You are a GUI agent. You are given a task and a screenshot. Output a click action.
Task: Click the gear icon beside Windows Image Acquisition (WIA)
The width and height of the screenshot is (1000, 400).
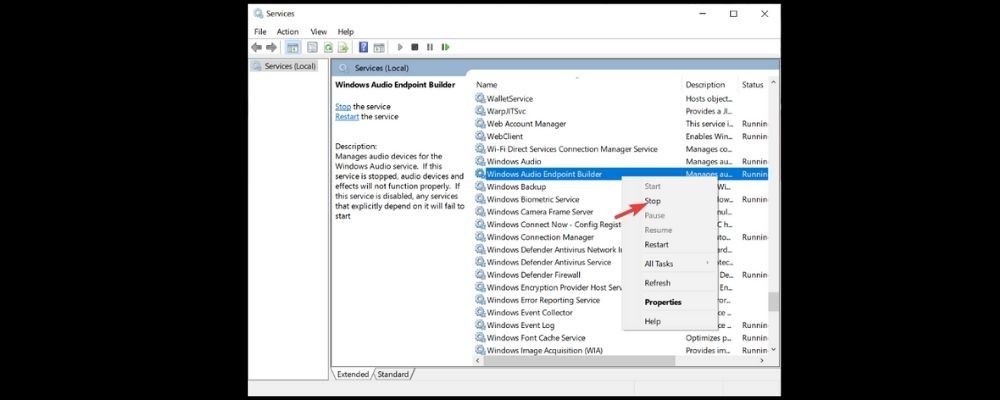(480, 350)
